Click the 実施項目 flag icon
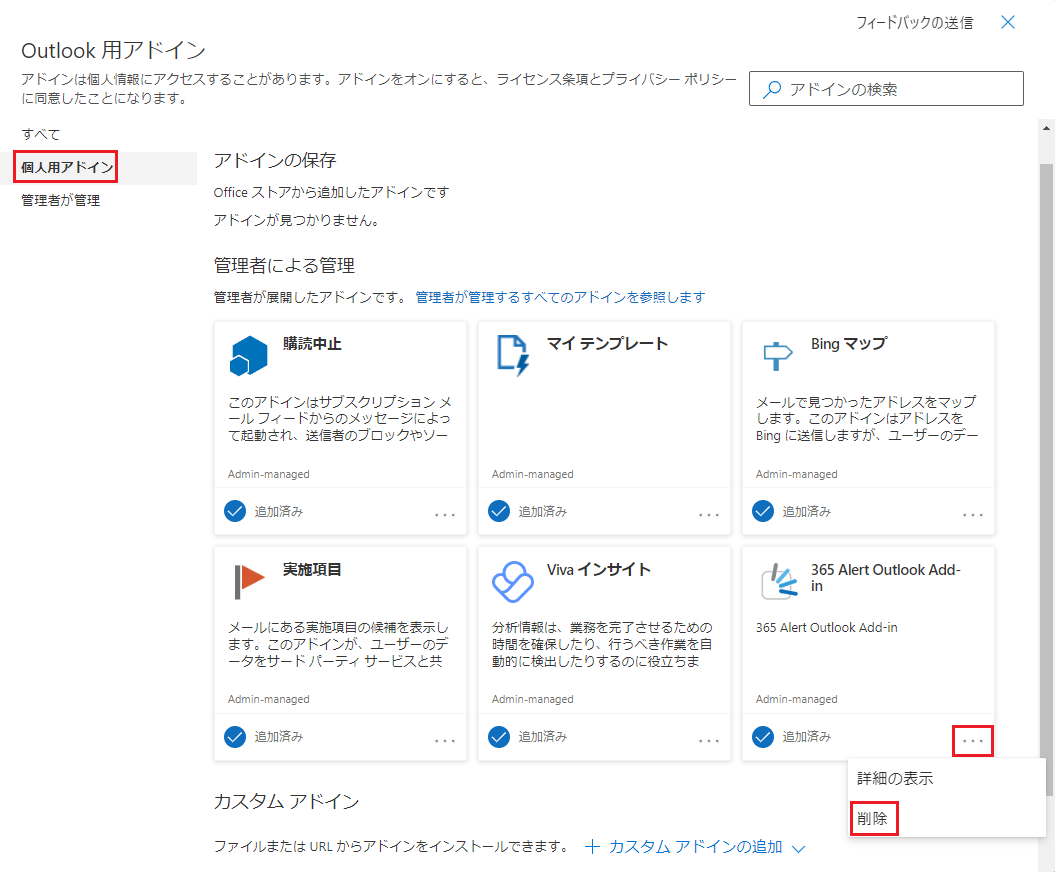1055x872 pixels. pyautogui.click(x=248, y=580)
